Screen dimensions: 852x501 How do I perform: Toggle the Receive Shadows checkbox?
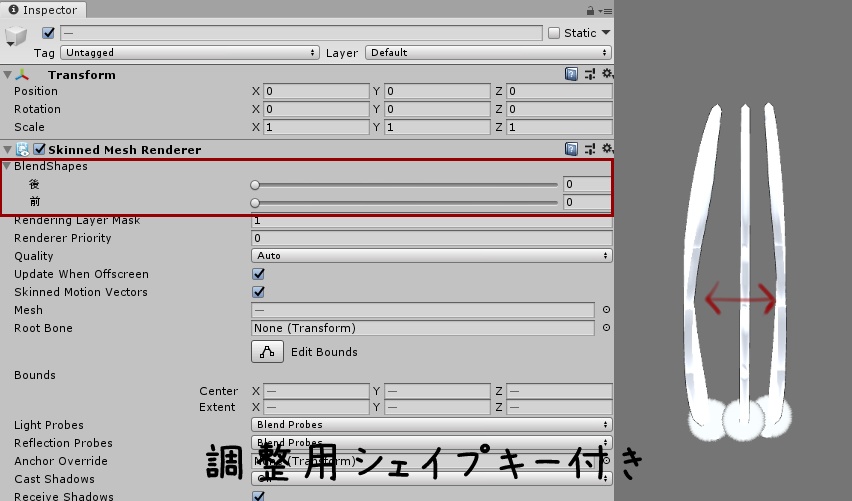(259, 496)
